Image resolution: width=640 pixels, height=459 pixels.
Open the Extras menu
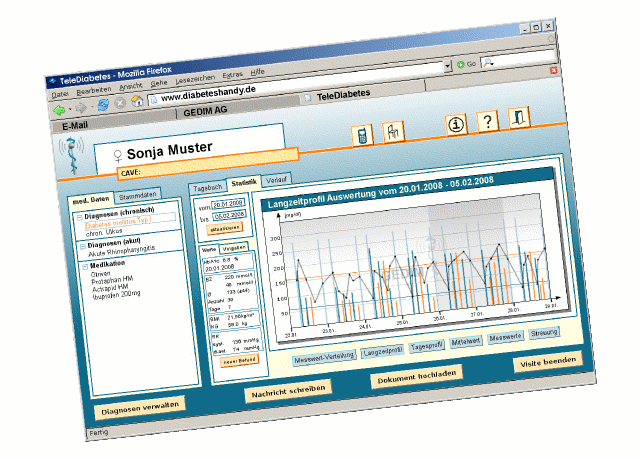(233, 75)
